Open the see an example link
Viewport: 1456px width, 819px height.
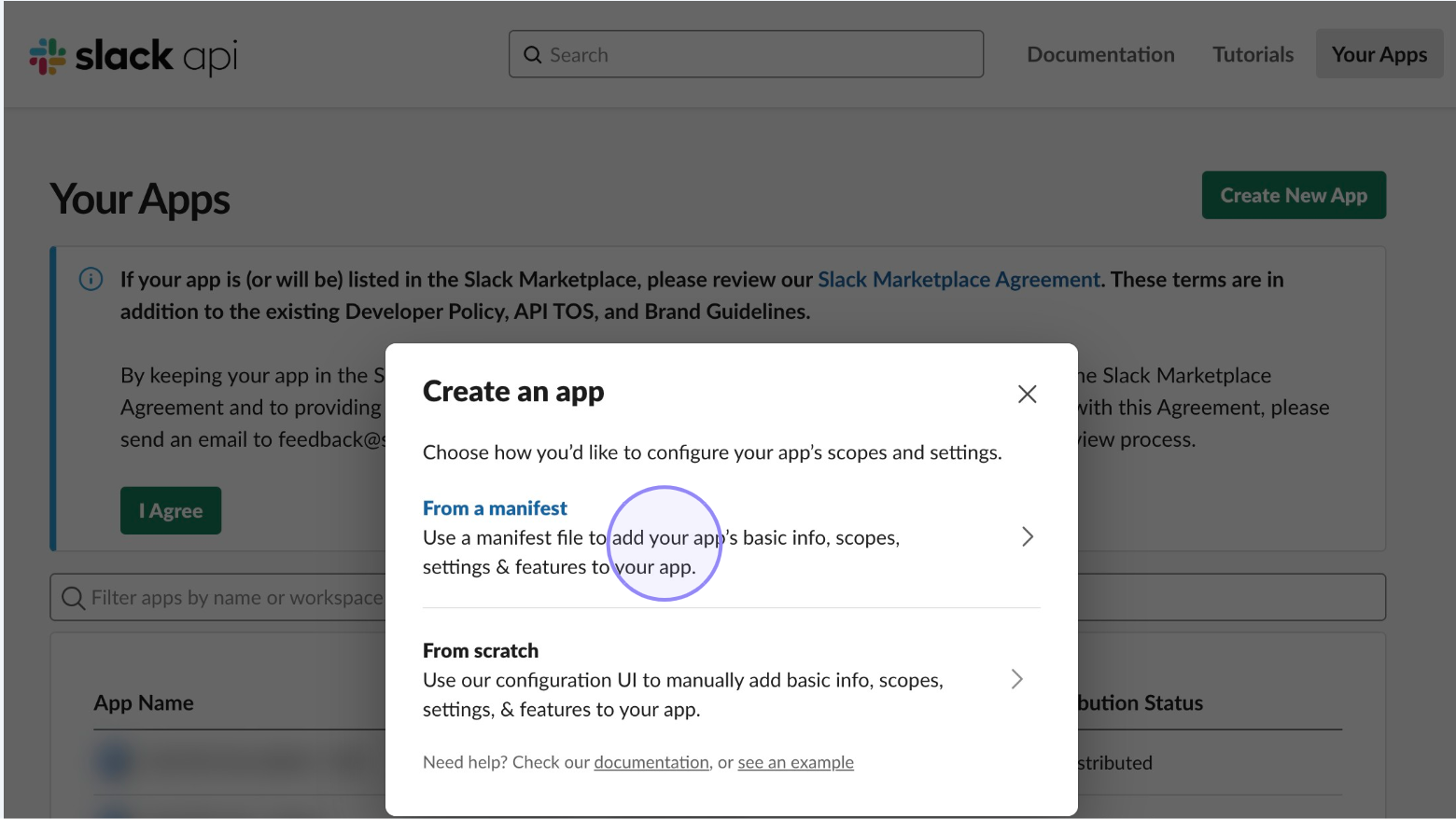tap(795, 762)
